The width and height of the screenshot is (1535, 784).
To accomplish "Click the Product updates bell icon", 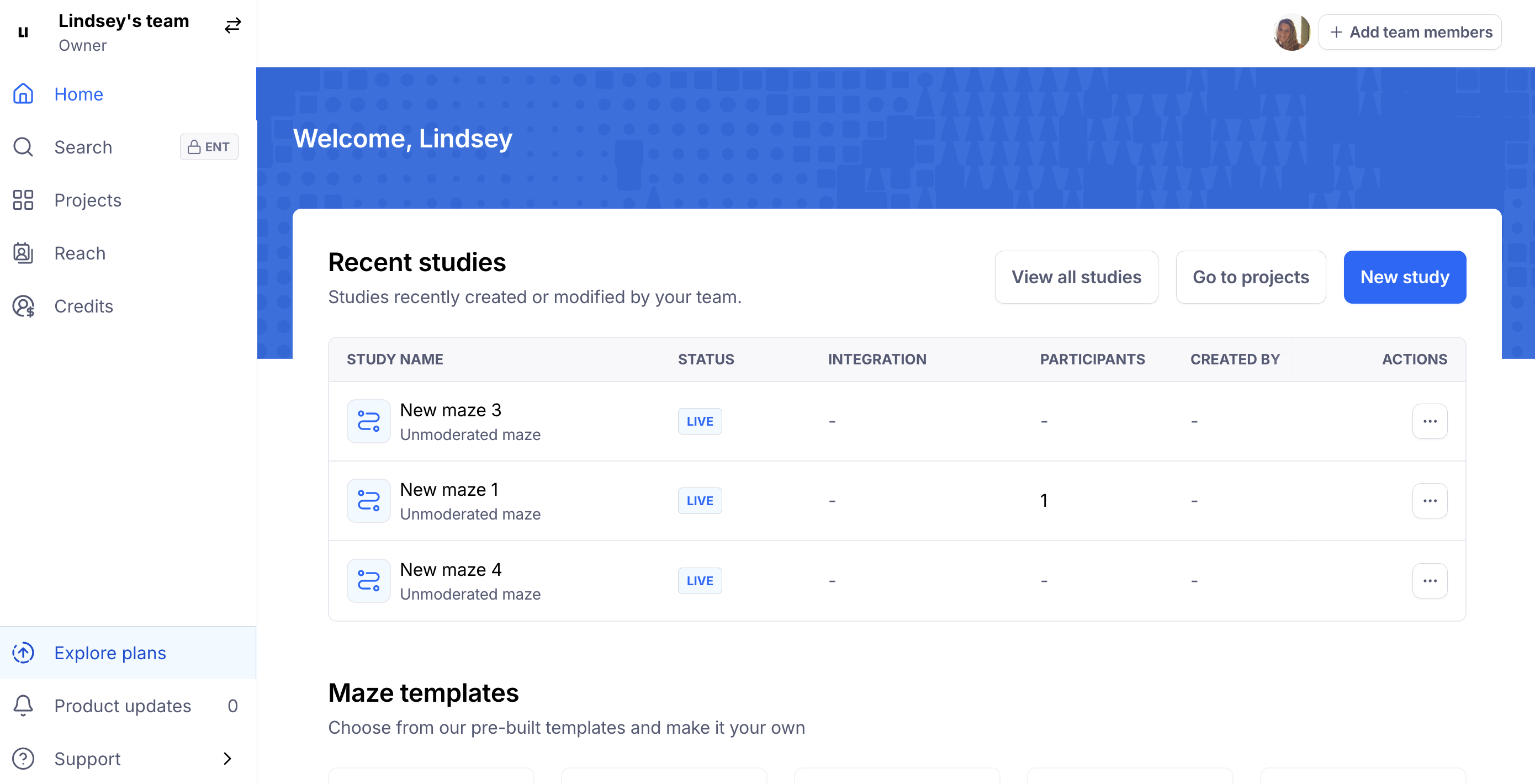I will point(23,706).
